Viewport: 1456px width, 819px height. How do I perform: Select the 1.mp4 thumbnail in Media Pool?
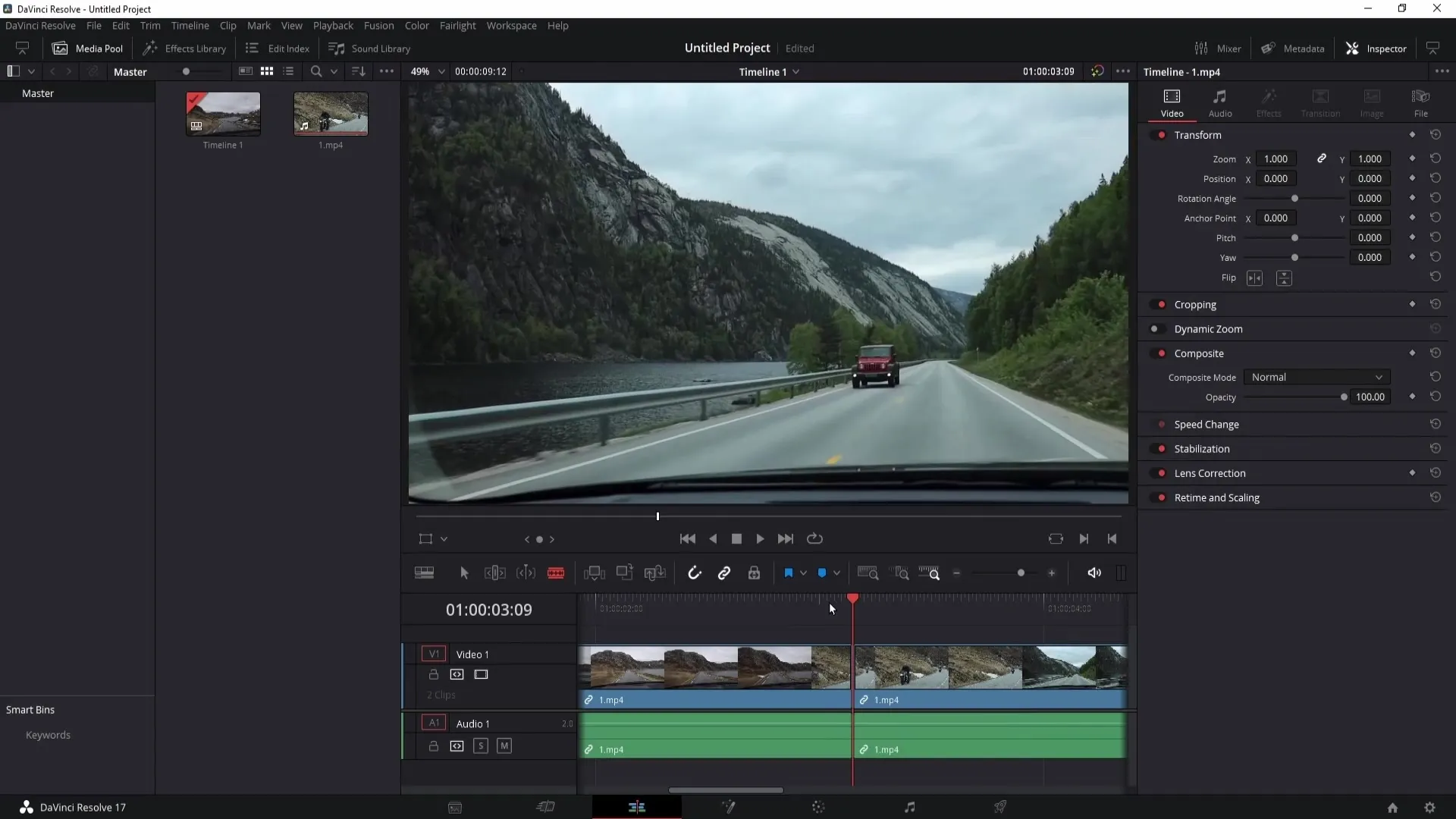(331, 113)
